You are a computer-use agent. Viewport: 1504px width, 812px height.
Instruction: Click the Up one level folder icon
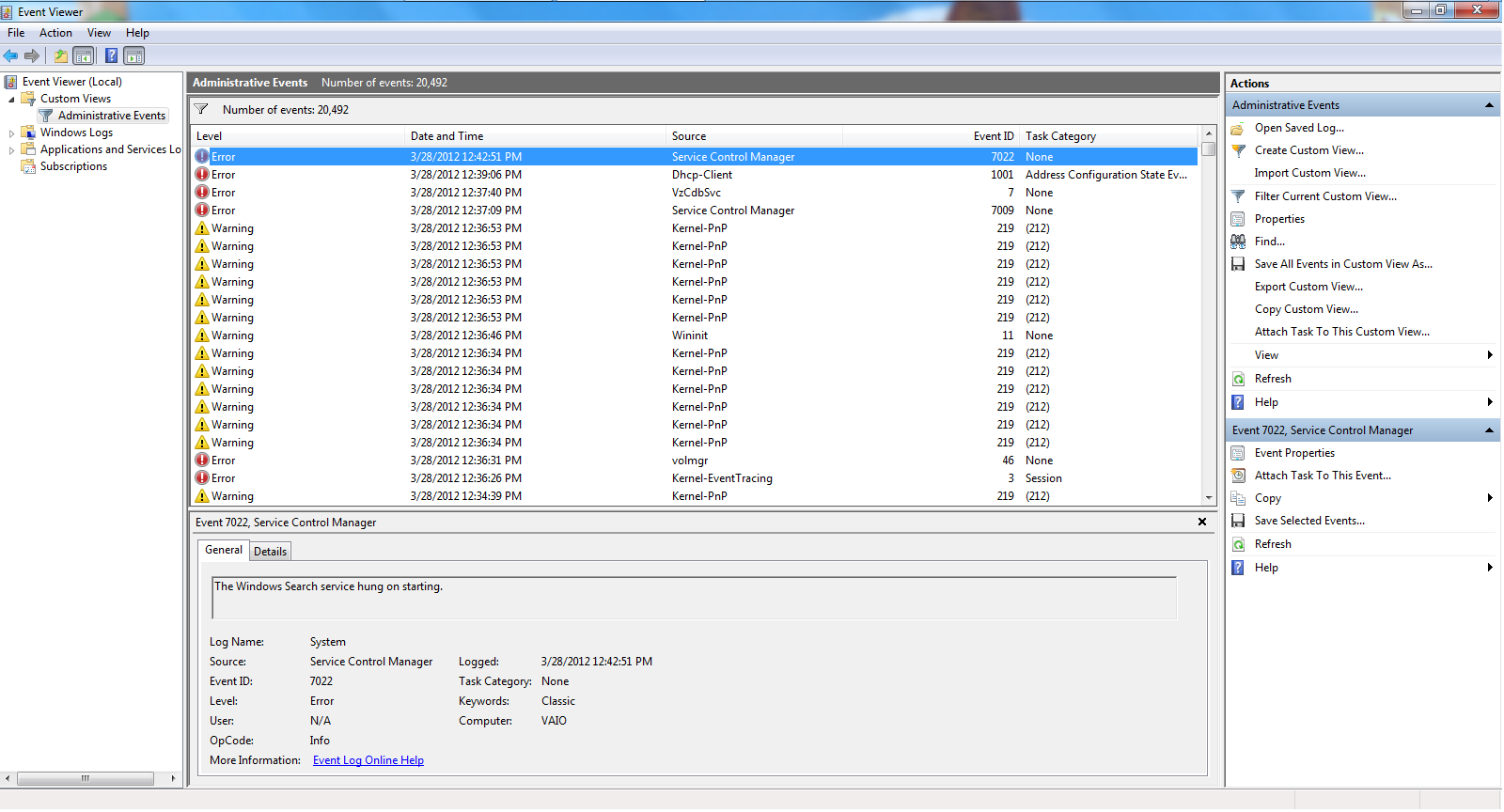click(61, 55)
